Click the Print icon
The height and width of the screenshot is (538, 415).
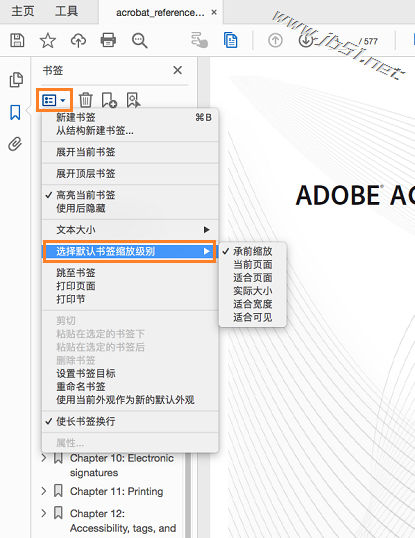tap(108, 40)
